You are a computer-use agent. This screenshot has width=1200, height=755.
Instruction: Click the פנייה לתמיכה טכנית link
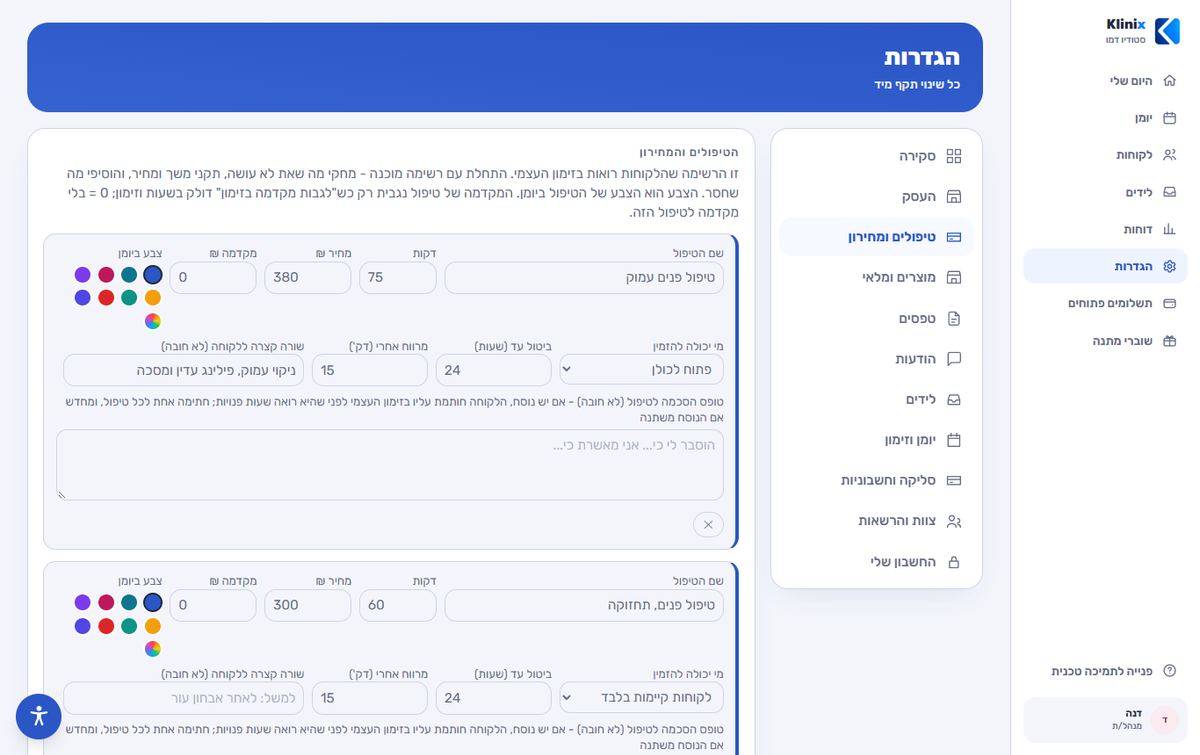point(1106,671)
